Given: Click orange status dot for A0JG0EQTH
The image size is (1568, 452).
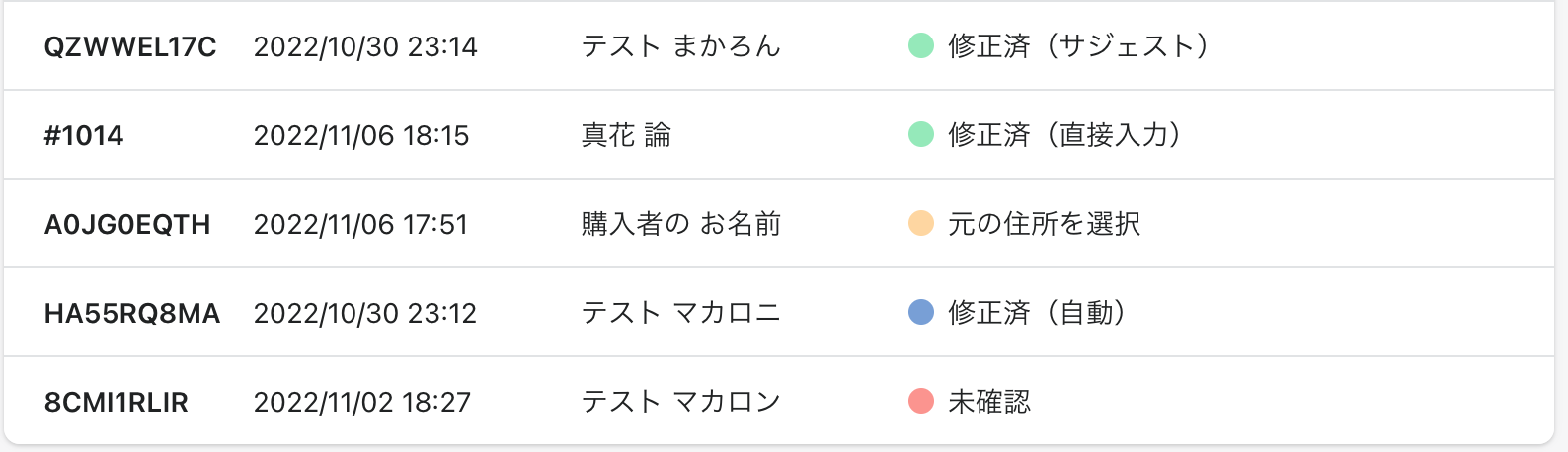Looking at the screenshot, I should pyautogui.click(x=921, y=223).
